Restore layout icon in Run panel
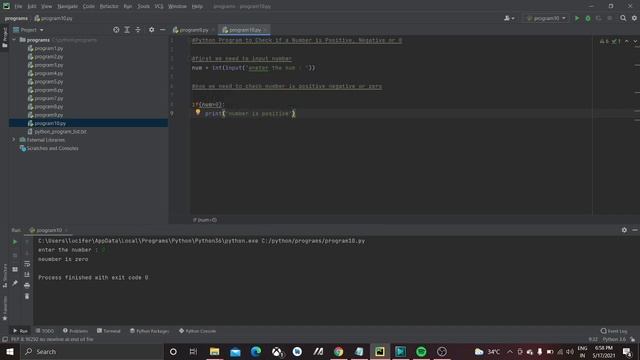This screenshot has height=360, width=640. 15,269
